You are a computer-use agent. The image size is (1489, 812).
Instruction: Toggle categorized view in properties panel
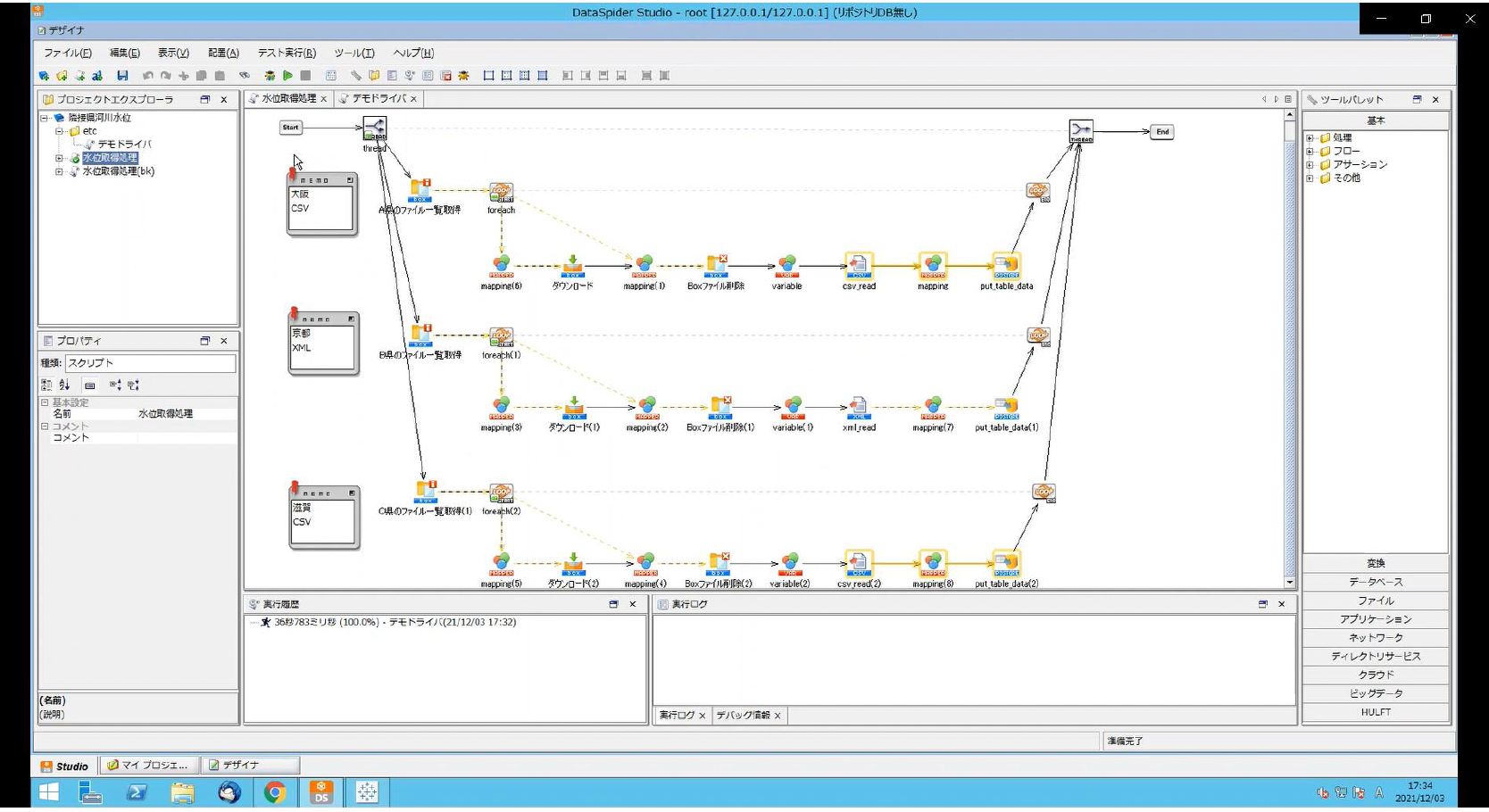tap(46, 385)
